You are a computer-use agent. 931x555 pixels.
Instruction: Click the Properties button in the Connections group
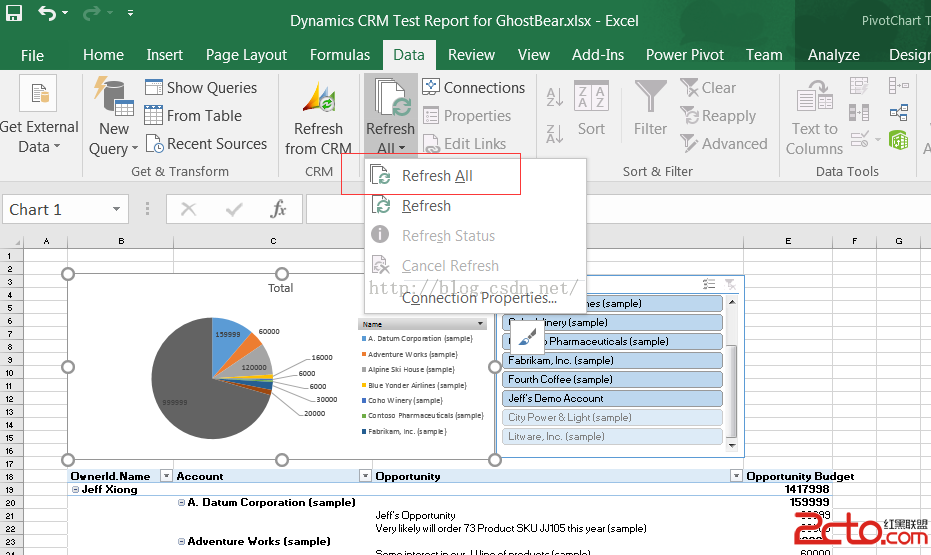coord(467,116)
